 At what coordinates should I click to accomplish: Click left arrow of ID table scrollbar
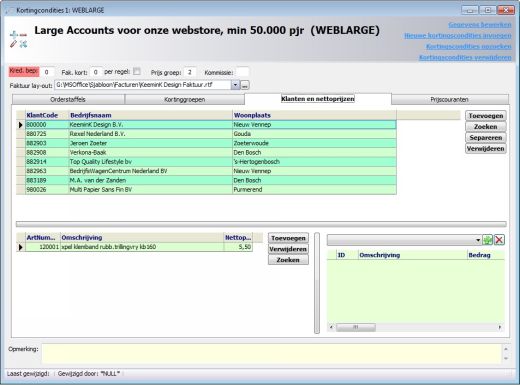(331, 327)
